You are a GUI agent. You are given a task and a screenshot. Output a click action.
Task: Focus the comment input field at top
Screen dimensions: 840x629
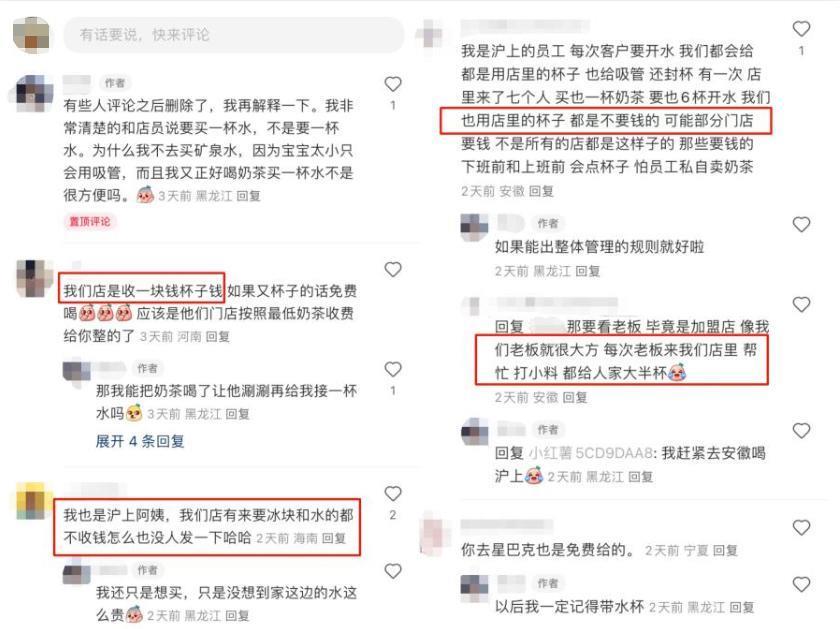point(234,35)
